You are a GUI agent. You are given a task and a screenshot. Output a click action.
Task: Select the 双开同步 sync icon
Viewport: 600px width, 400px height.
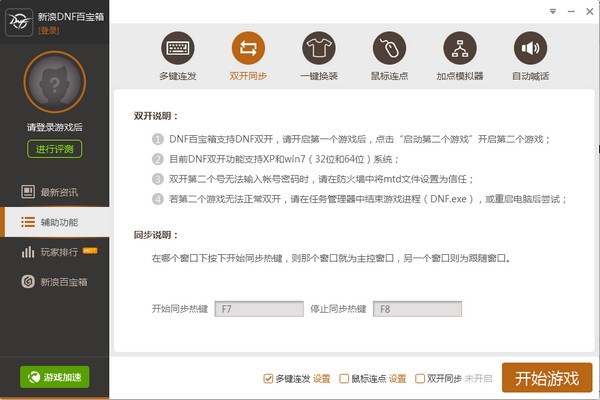(x=248, y=48)
